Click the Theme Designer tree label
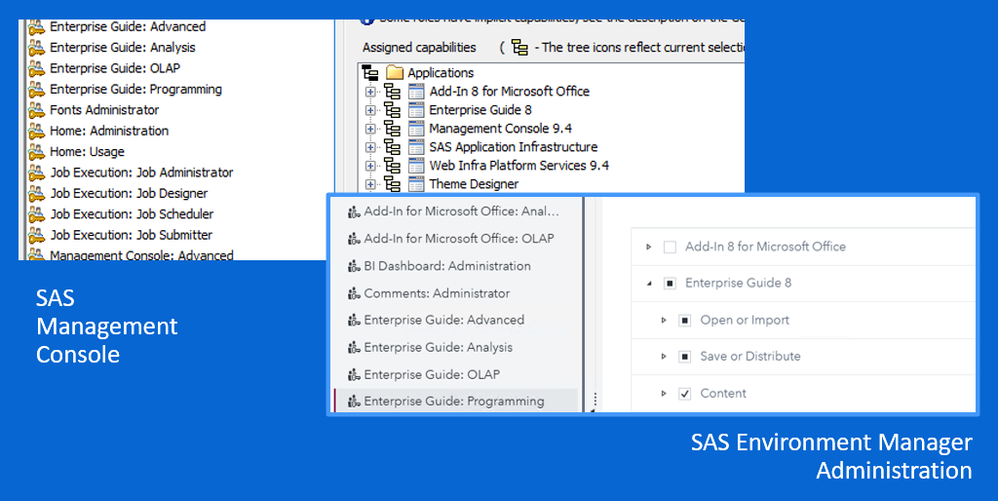Viewport: 998px width, 501px height. pyautogui.click(x=474, y=184)
